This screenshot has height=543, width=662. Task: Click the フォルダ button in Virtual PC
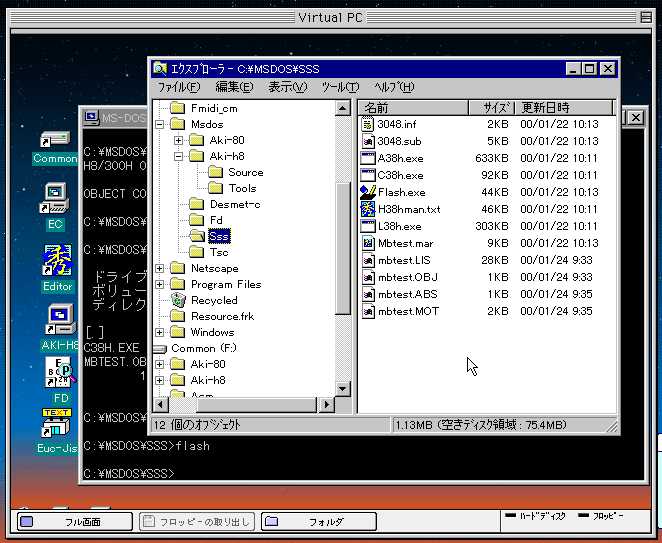(x=319, y=522)
